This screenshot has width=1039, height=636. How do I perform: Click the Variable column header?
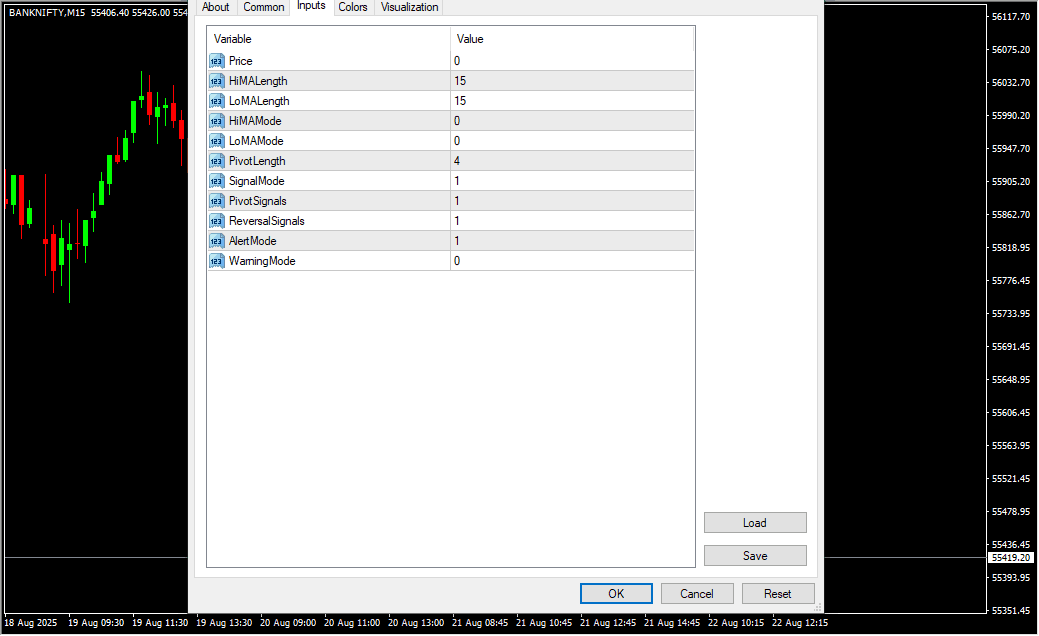click(x=328, y=39)
